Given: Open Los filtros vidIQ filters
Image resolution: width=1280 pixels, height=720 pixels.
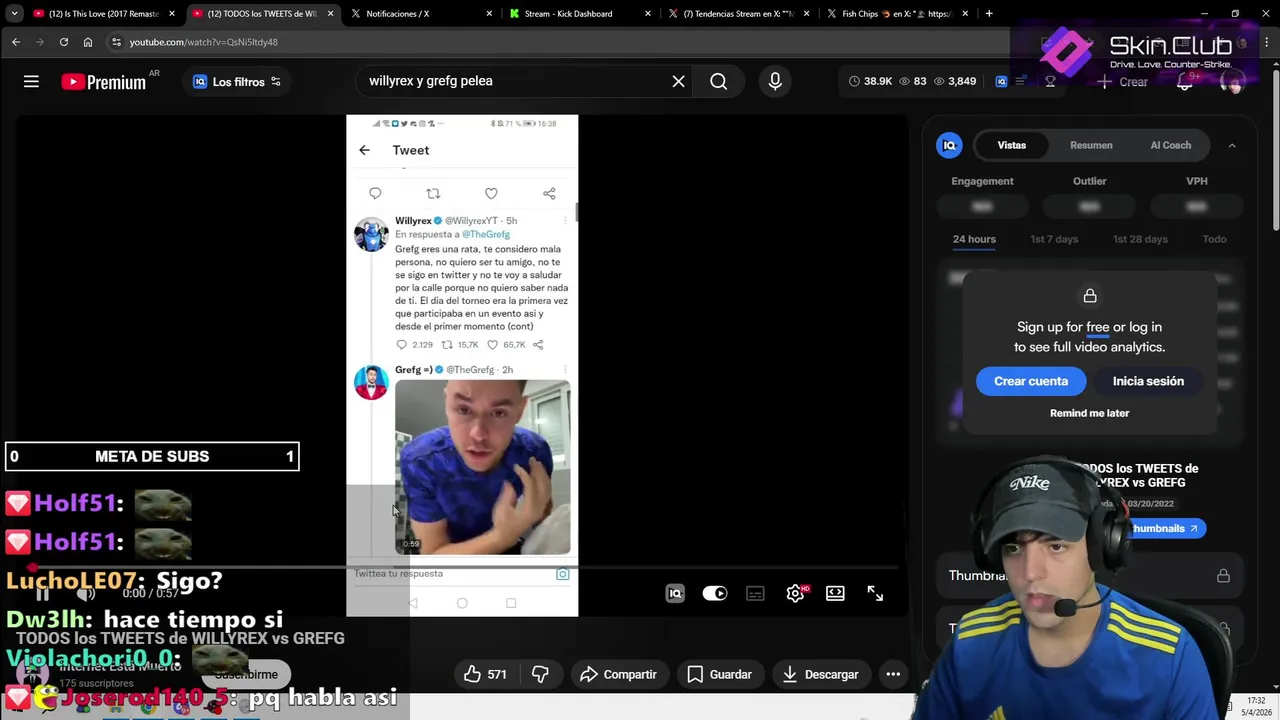Looking at the screenshot, I should pyautogui.click(x=237, y=82).
